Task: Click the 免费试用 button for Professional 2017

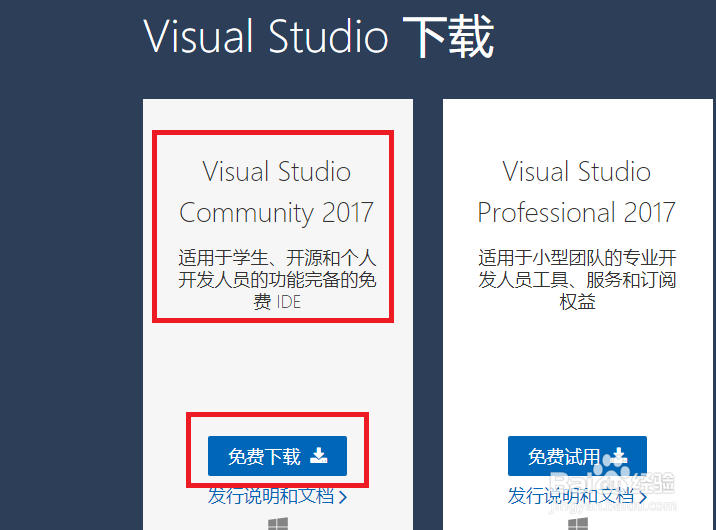Action: 577,456
